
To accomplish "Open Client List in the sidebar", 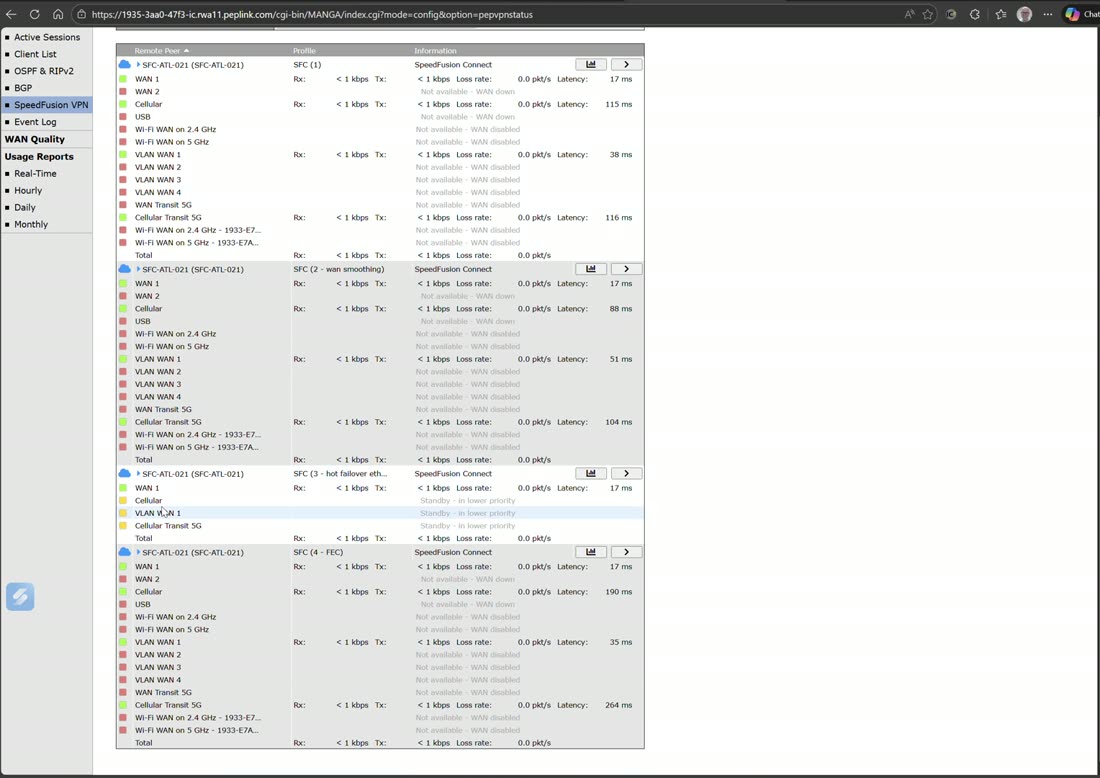I will (35, 54).
